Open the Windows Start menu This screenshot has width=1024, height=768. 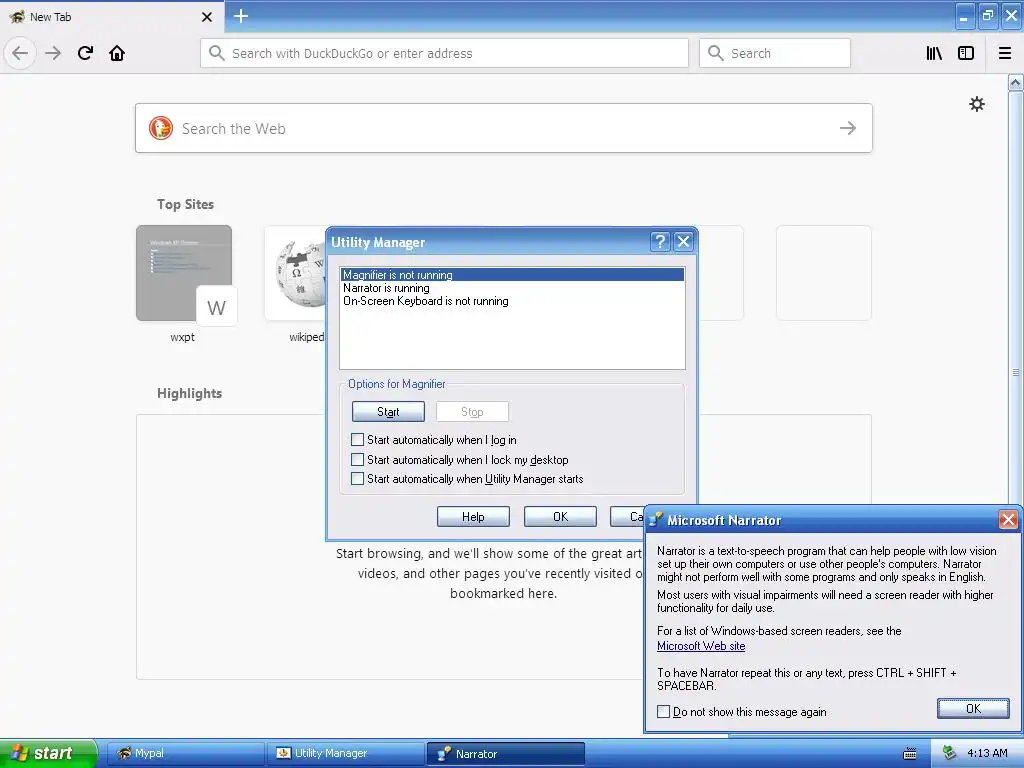point(48,753)
